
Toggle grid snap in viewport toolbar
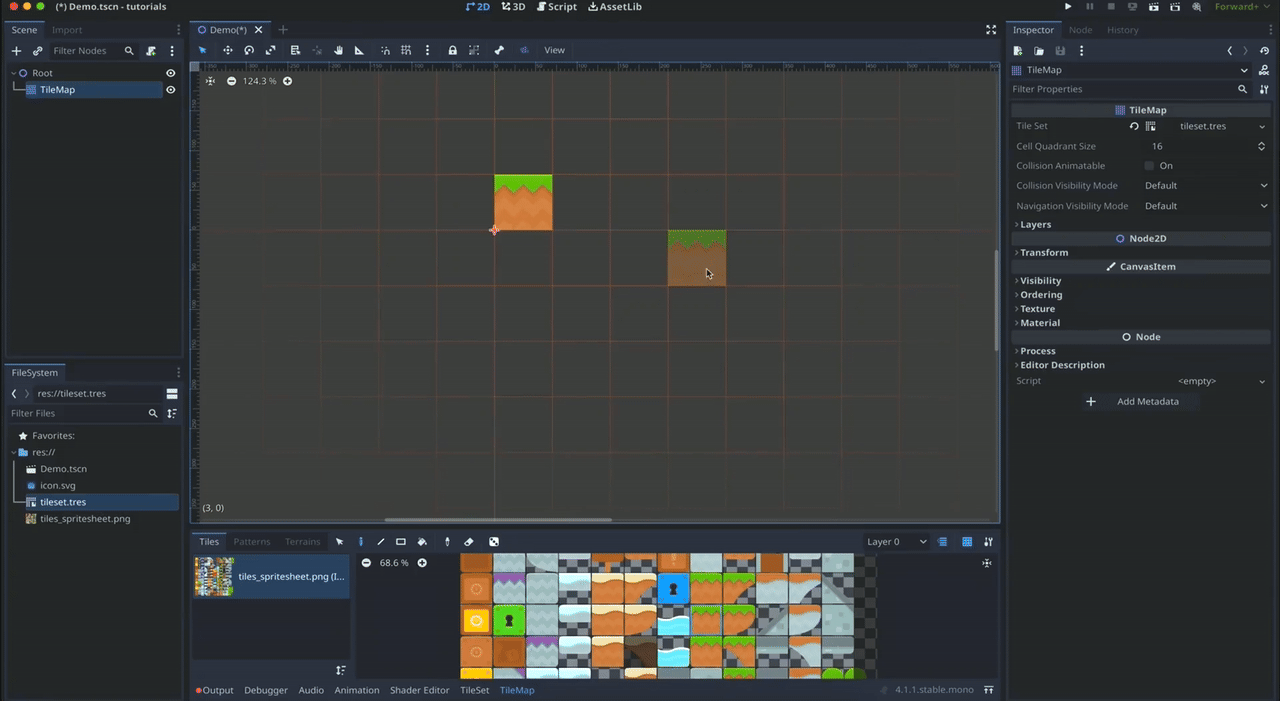tap(406, 50)
